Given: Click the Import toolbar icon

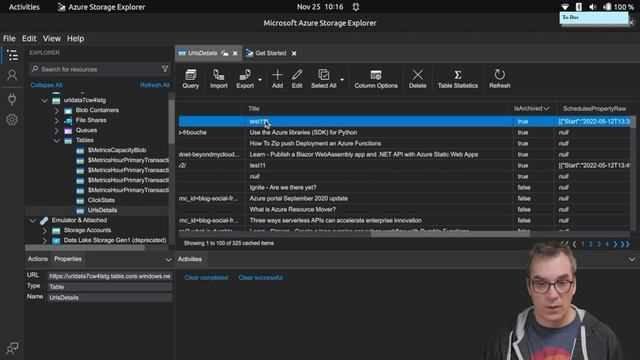Looking at the screenshot, I should (x=219, y=79).
